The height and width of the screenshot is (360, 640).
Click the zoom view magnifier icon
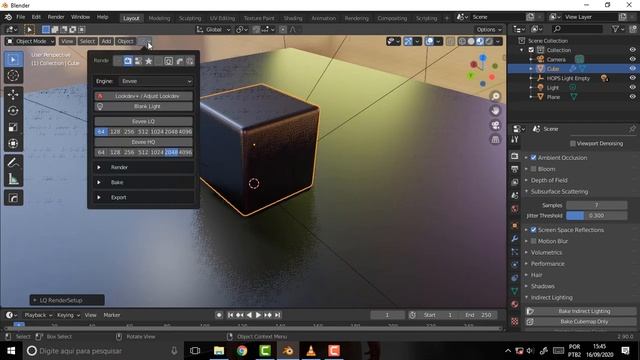(495, 96)
